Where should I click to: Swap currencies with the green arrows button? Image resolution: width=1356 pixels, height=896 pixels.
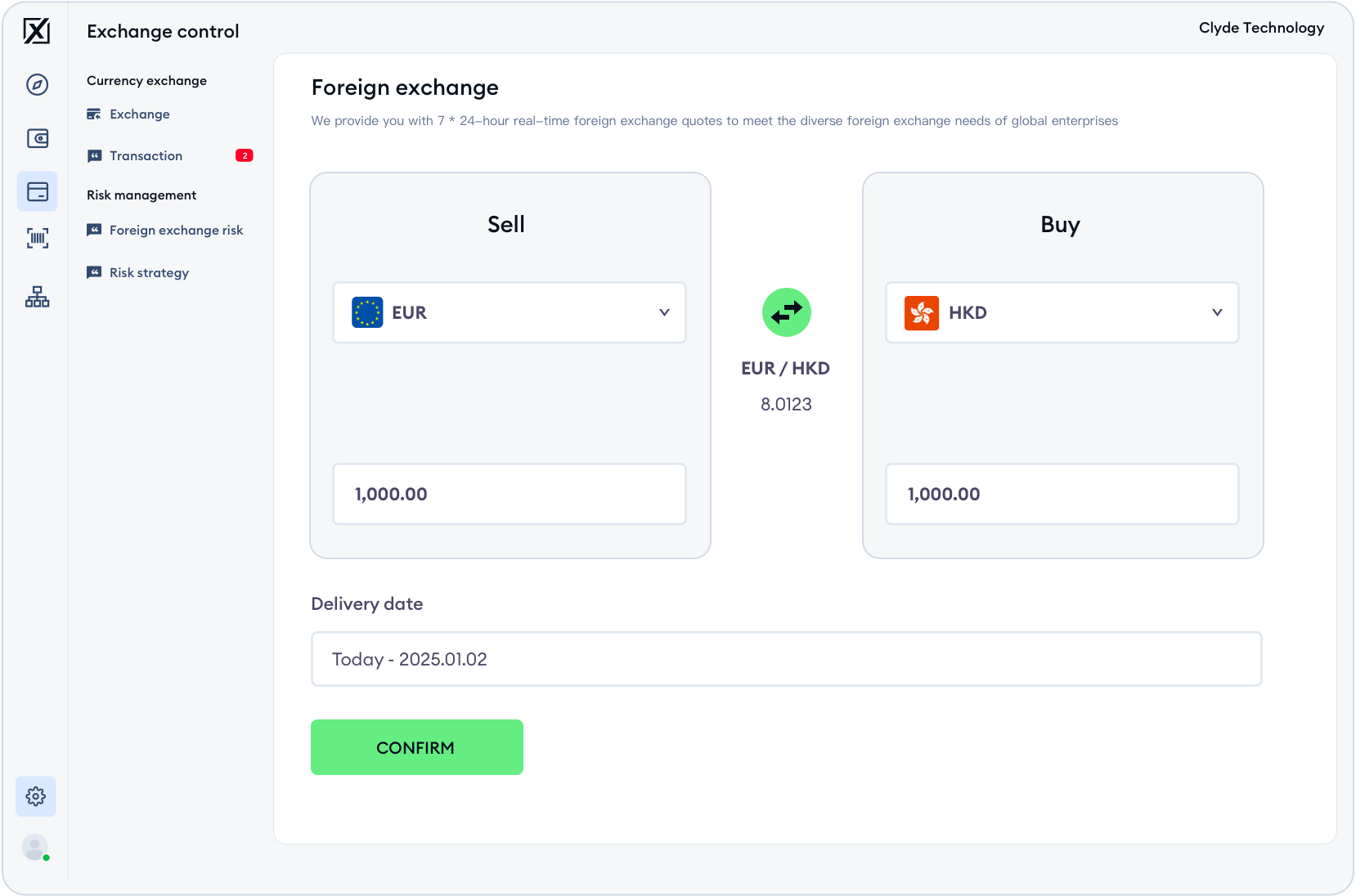(x=786, y=312)
